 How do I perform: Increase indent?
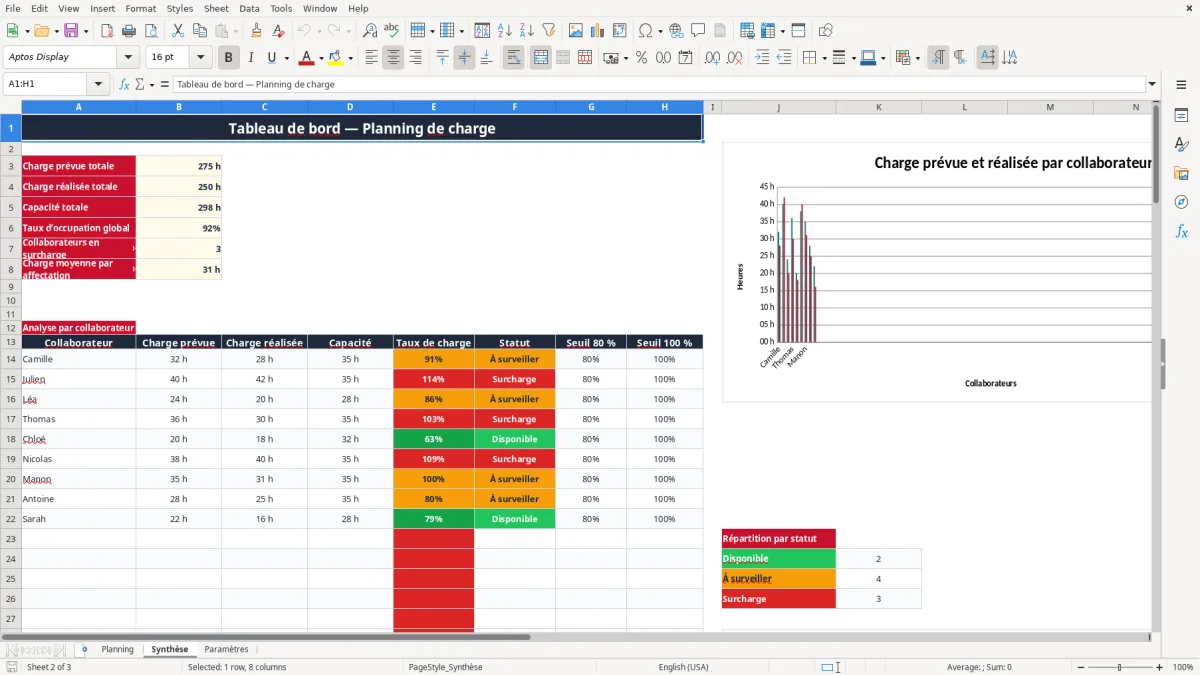click(x=762, y=58)
